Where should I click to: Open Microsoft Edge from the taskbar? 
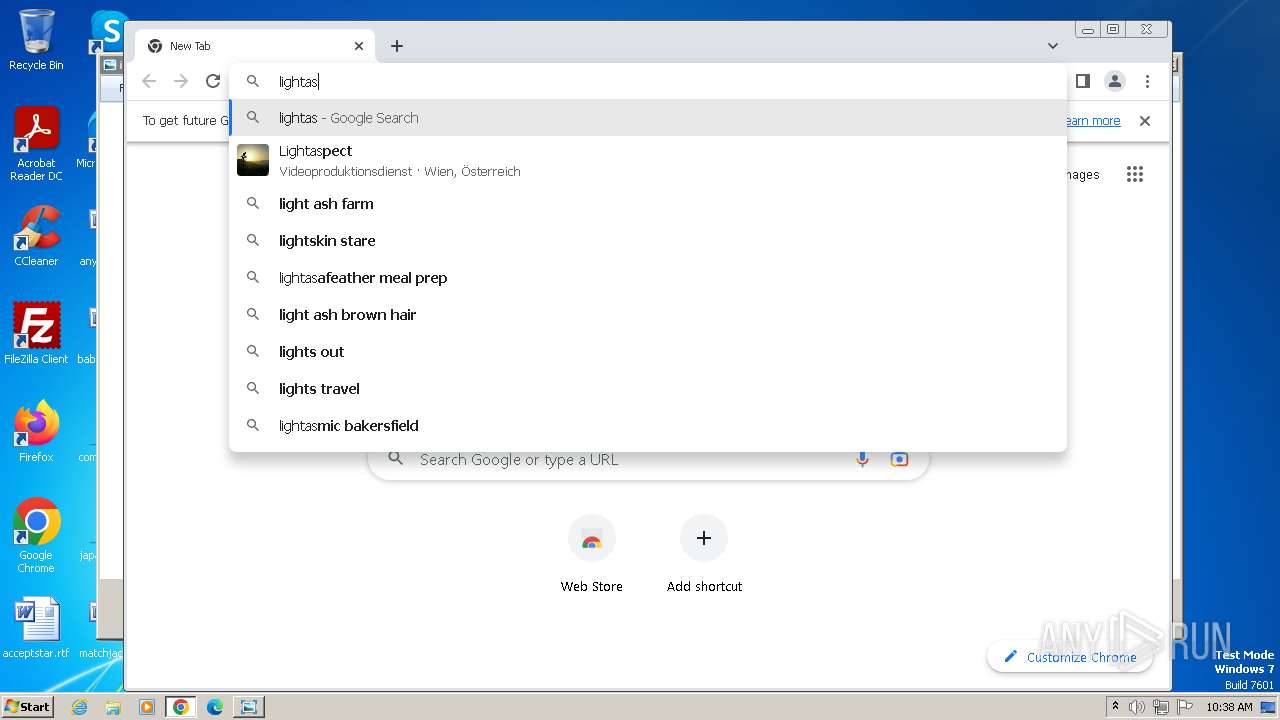[215, 707]
